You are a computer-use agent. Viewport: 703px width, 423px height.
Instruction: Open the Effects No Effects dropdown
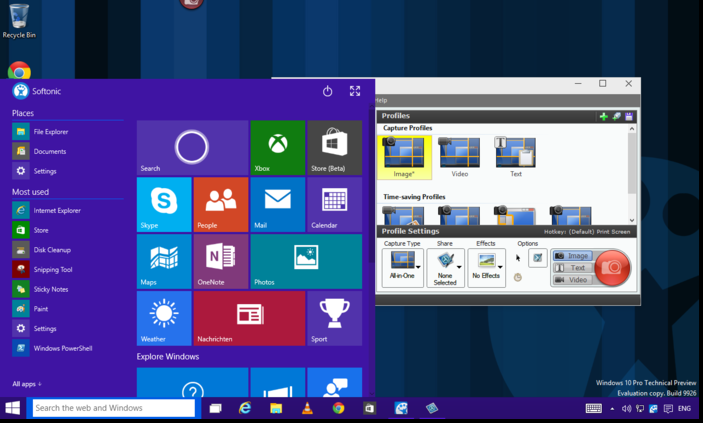coord(486,268)
